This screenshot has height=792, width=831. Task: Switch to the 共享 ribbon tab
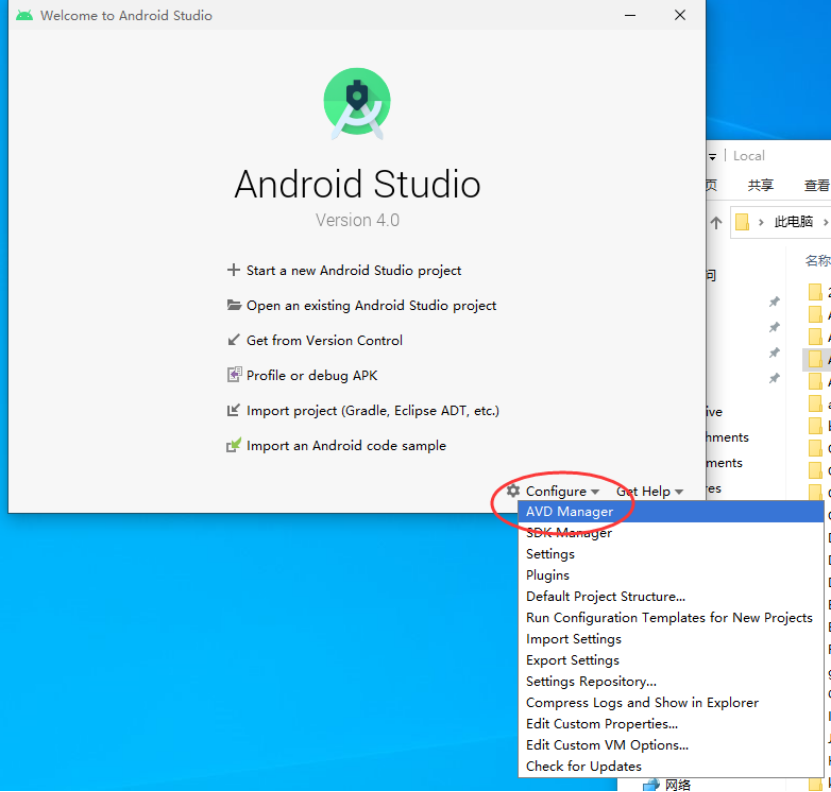(x=761, y=184)
